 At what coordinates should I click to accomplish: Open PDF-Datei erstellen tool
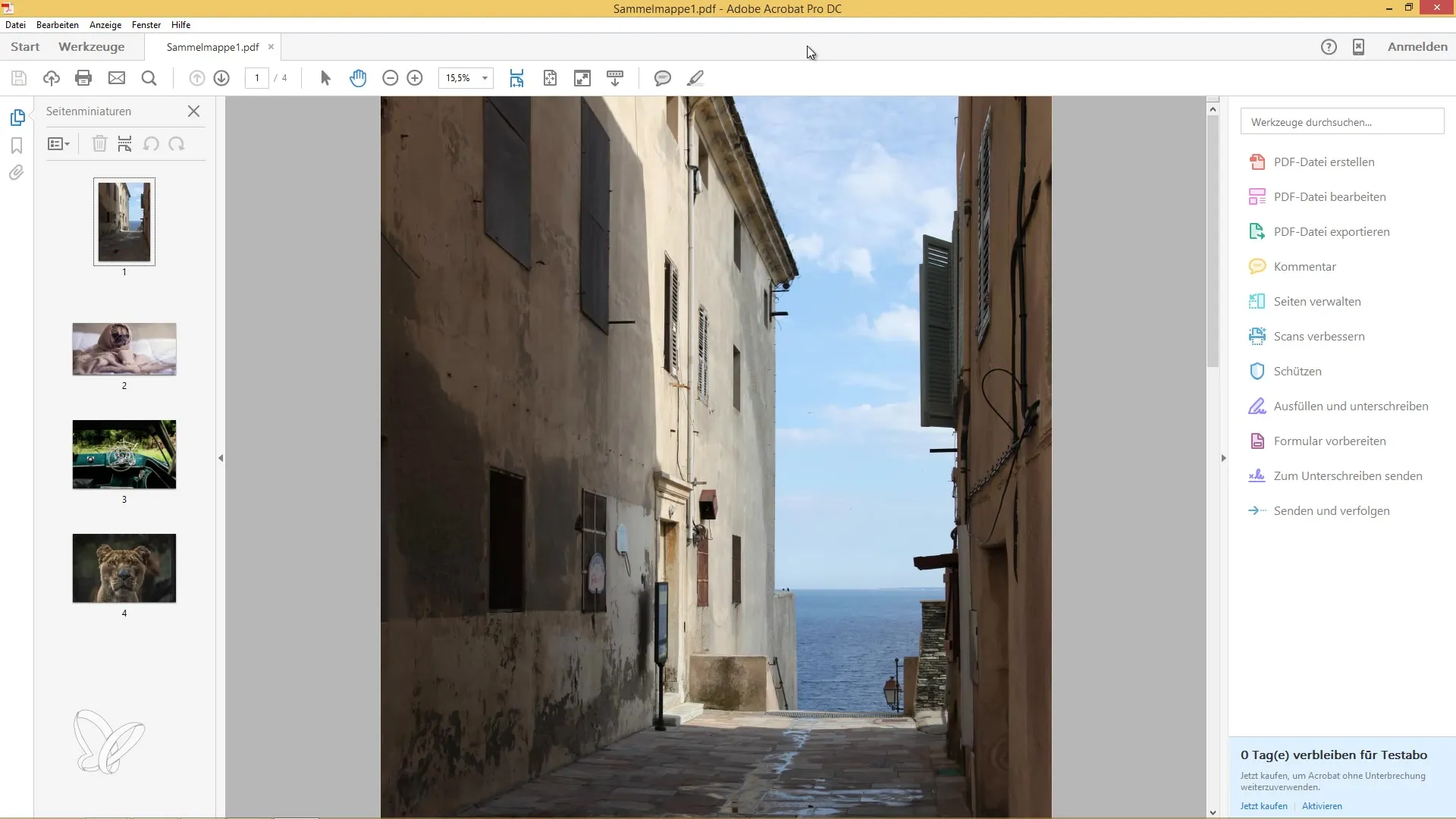(1323, 162)
